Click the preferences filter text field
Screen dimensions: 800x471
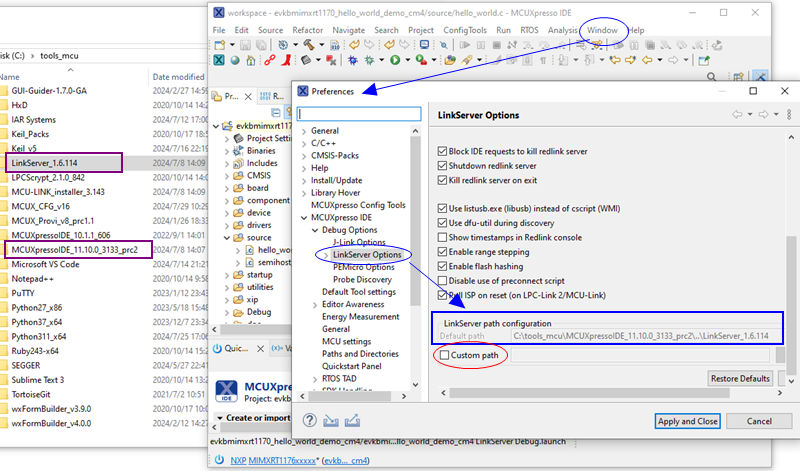click(350, 114)
